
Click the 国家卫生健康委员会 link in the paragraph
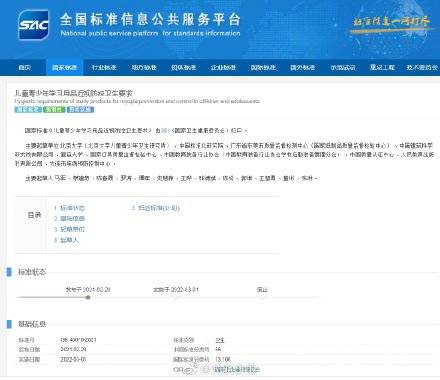(201, 130)
